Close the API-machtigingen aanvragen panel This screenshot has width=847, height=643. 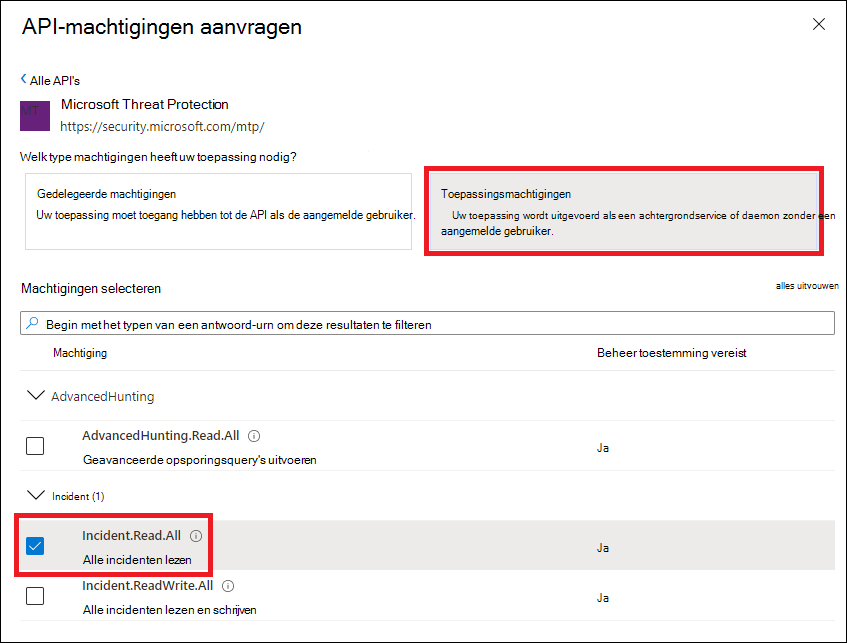(x=818, y=24)
